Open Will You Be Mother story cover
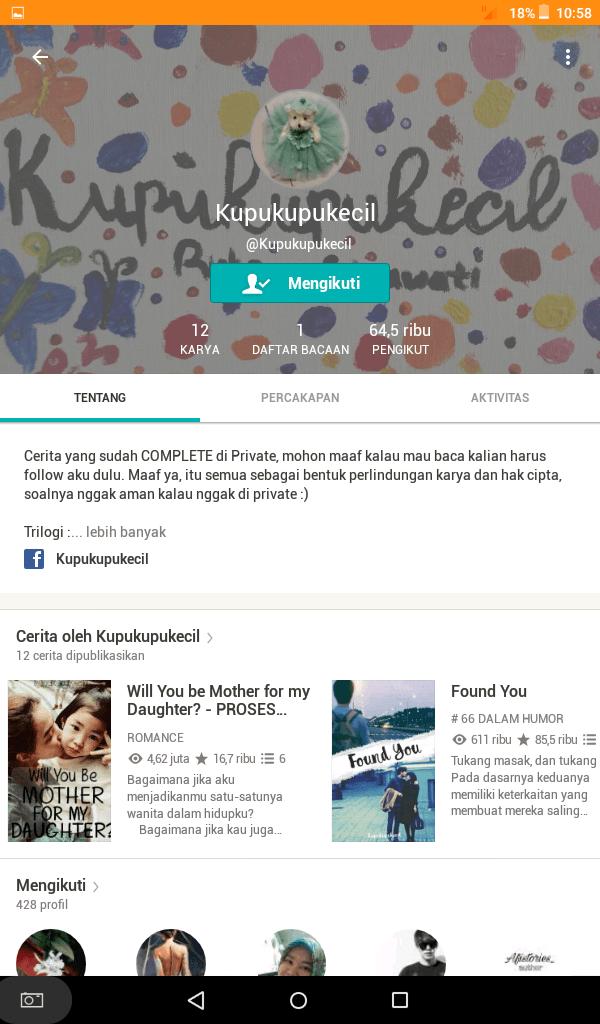The height and width of the screenshot is (1024, 600). pyautogui.click(x=59, y=761)
